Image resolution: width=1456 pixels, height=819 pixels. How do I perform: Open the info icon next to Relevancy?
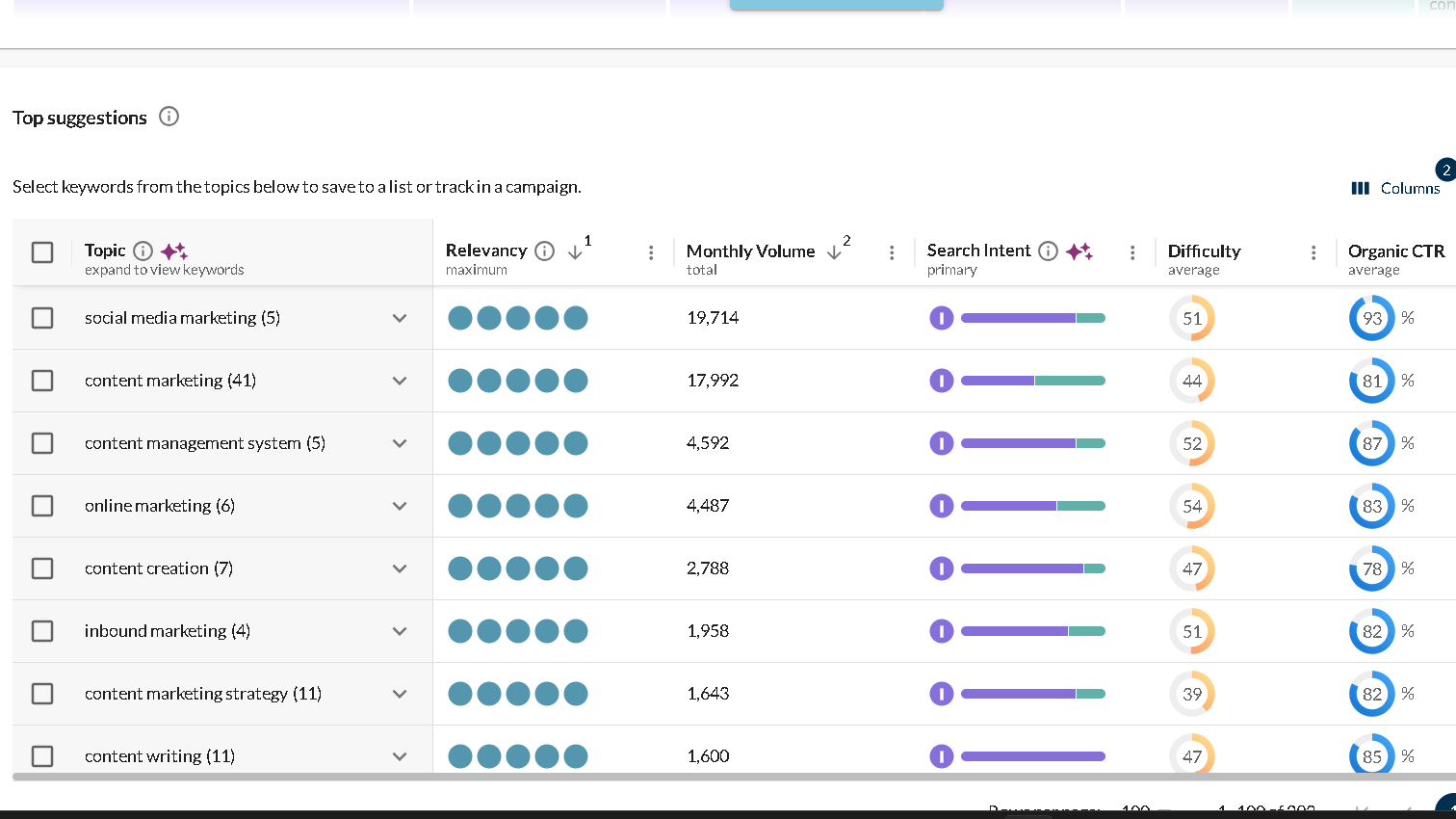tap(544, 251)
